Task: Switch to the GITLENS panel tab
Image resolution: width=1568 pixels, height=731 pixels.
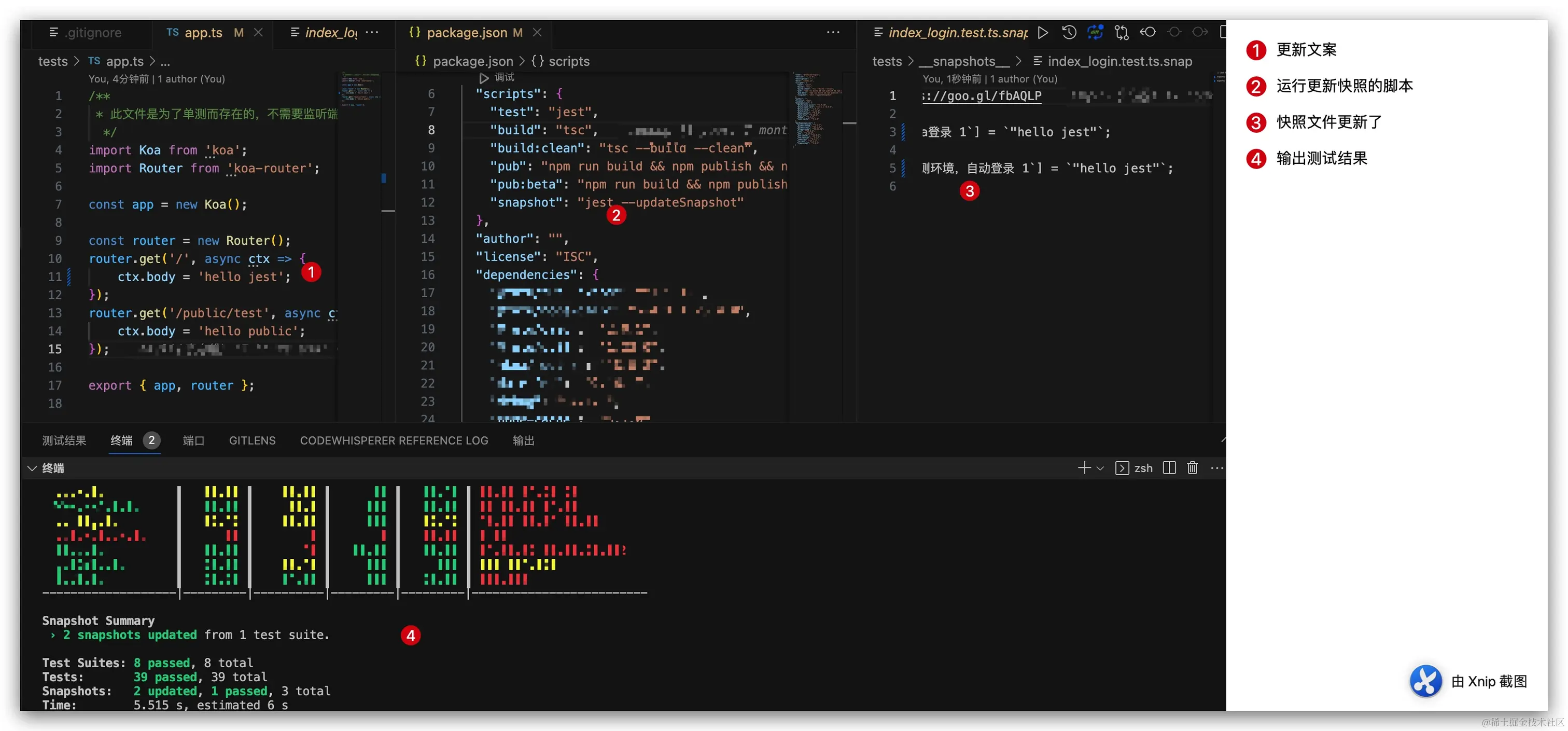Action: click(x=252, y=440)
